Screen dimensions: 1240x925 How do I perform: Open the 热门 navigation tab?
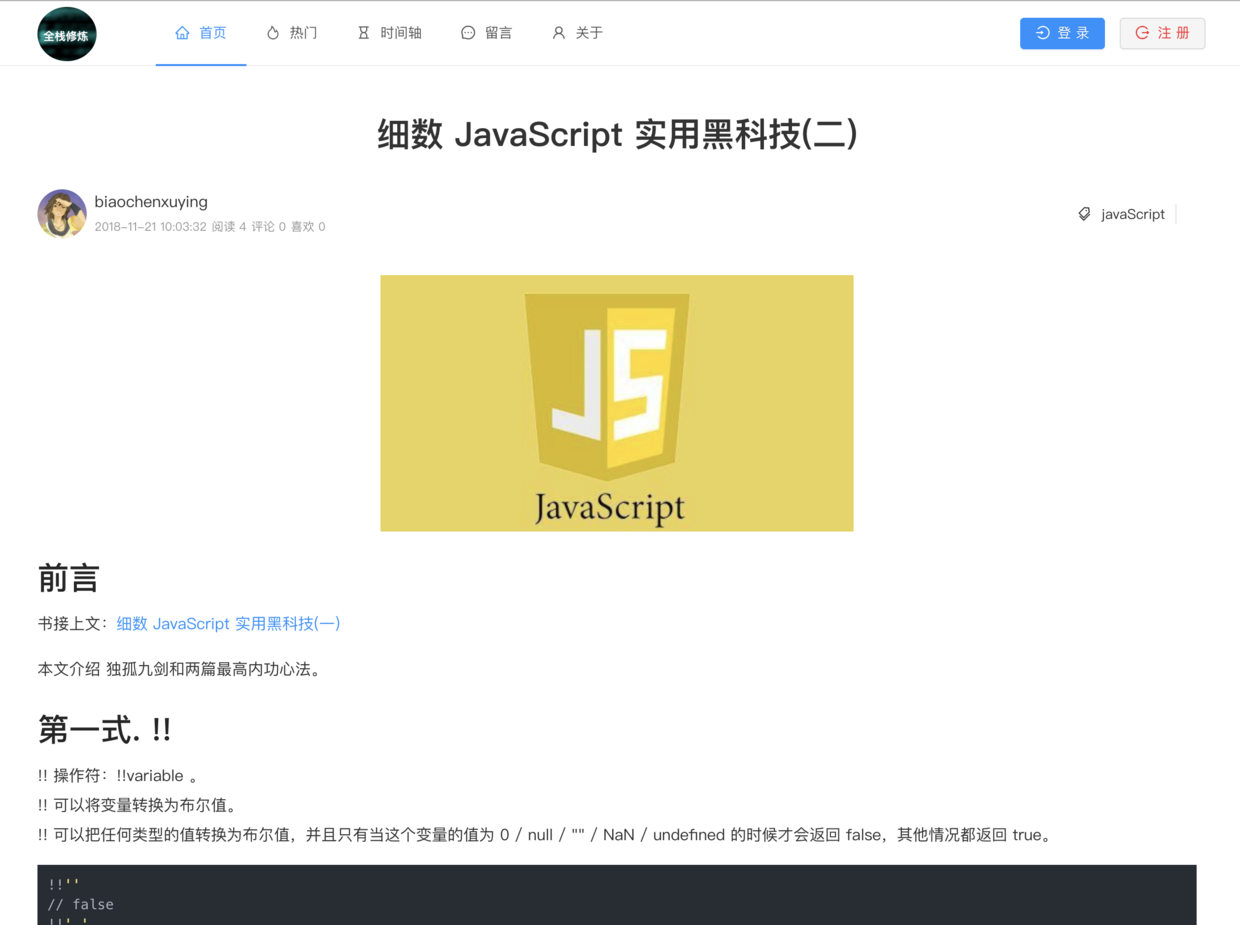pyautogui.click(x=292, y=33)
